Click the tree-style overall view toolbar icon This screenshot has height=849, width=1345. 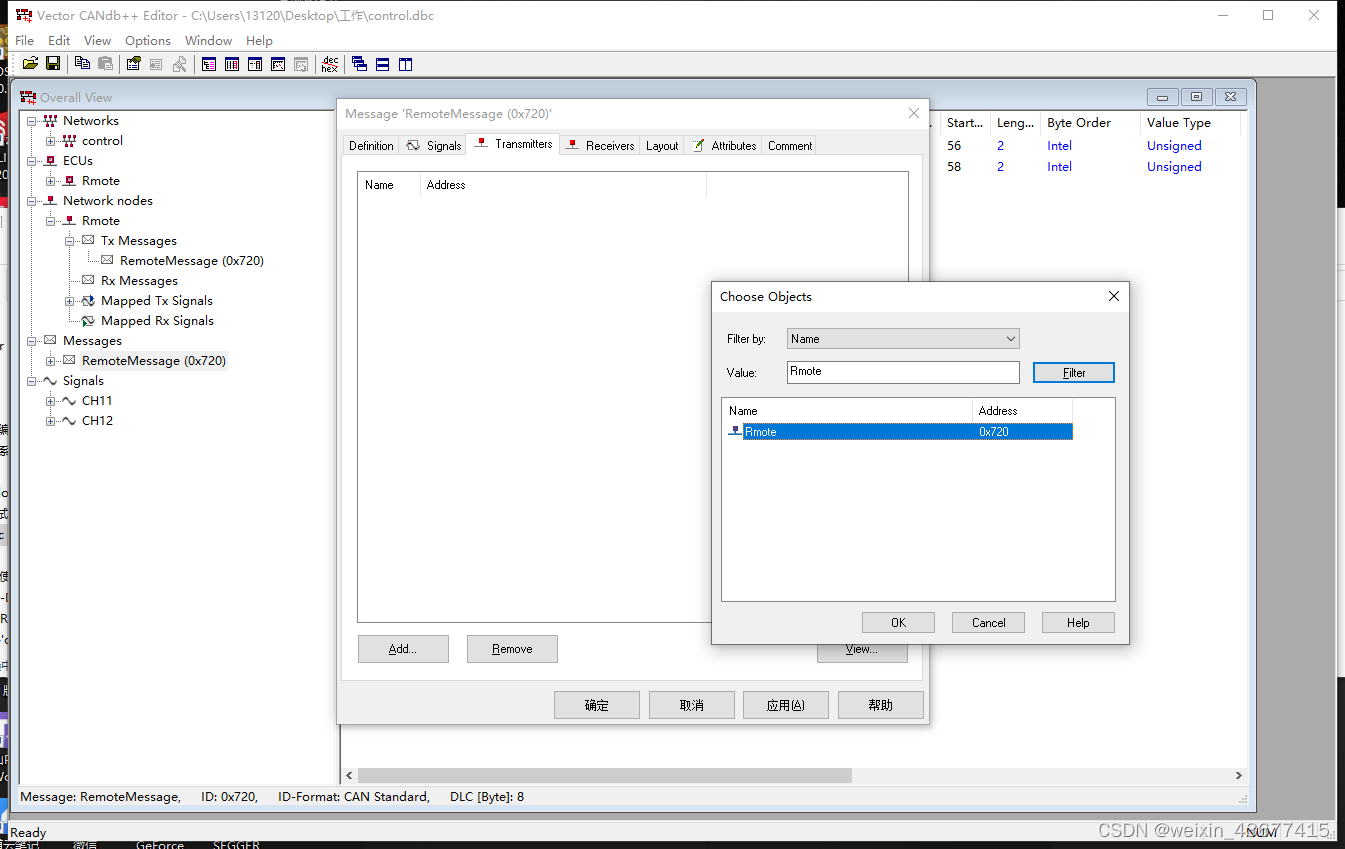[x=209, y=64]
